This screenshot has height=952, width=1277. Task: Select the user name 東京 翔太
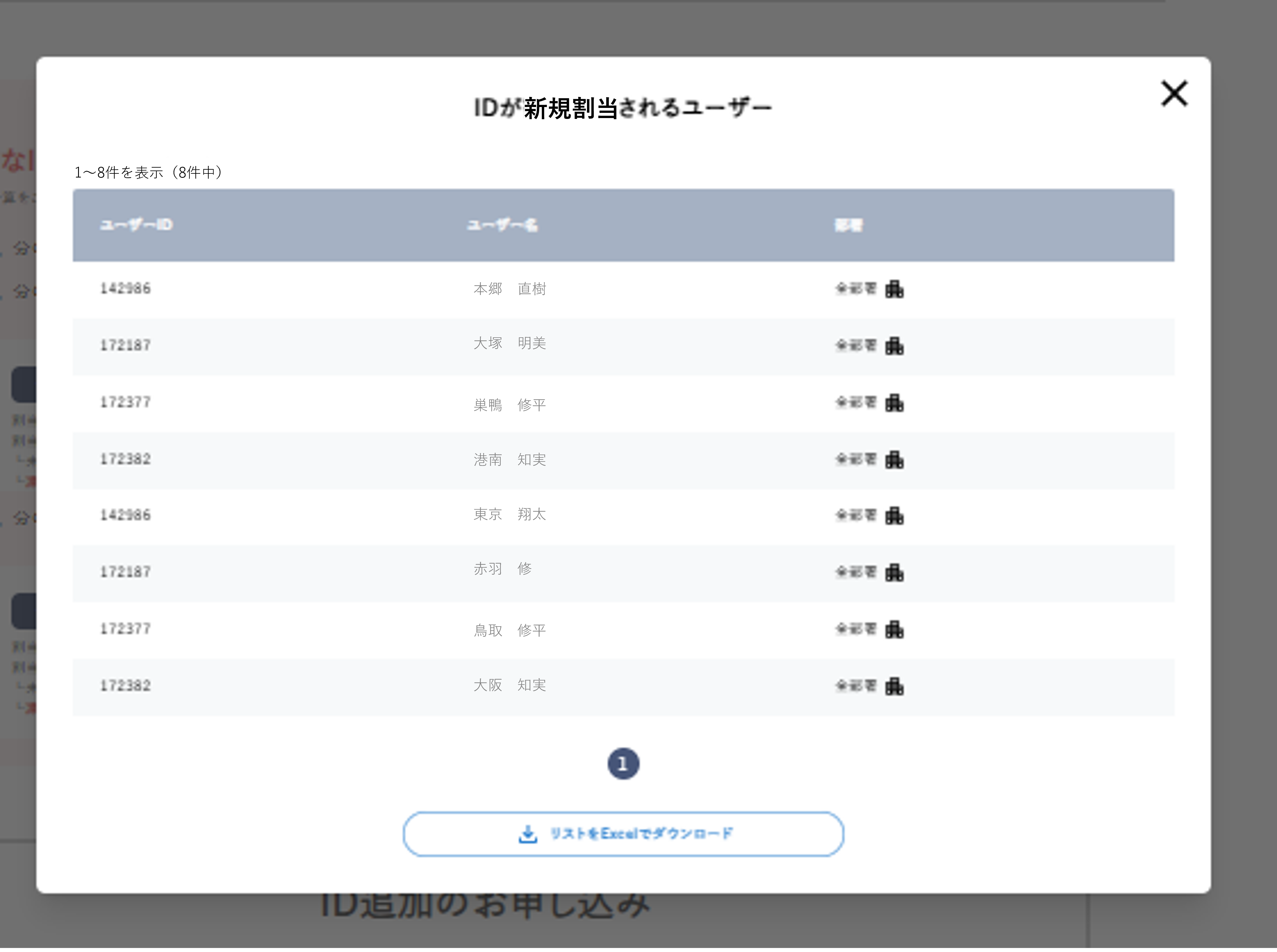pyautogui.click(x=510, y=513)
